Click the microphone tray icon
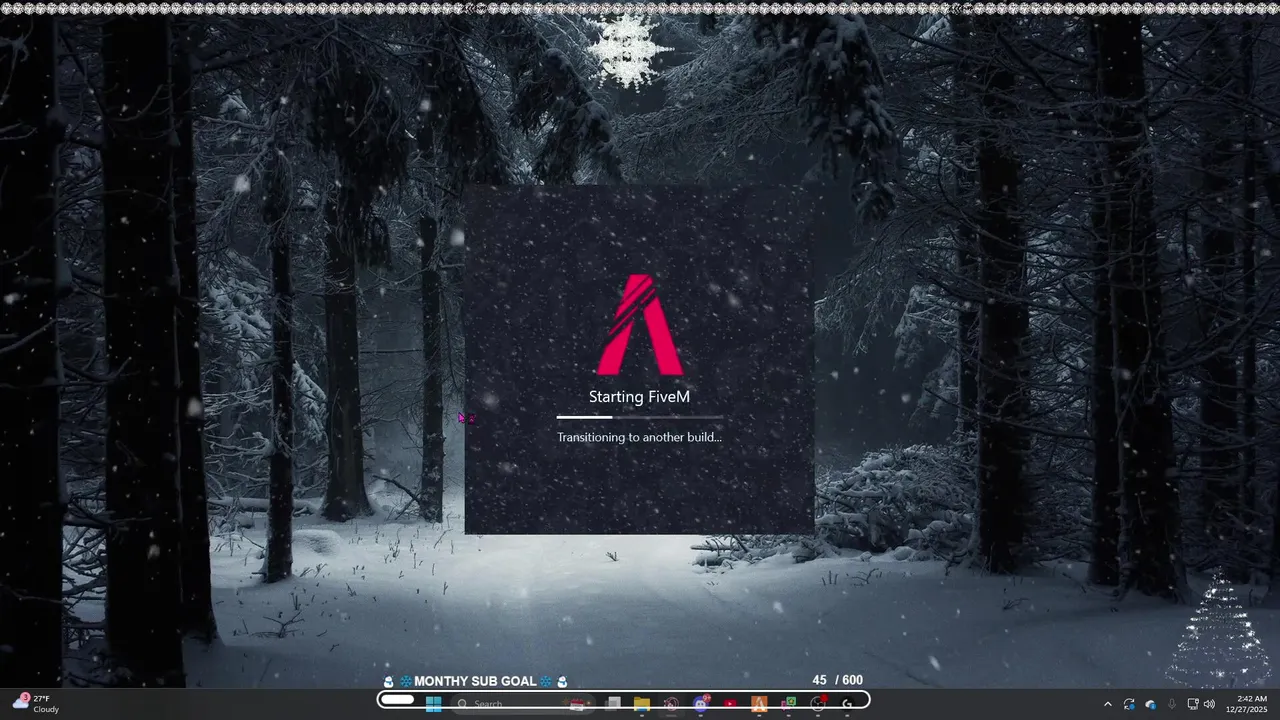Viewport: 1280px width, 720px height. tap(1171, 704)
